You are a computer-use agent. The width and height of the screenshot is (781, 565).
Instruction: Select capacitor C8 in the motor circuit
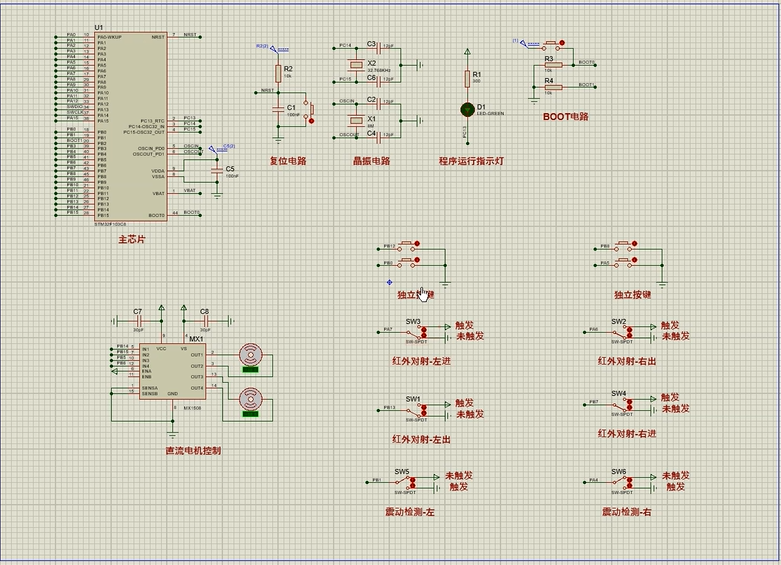205,321
